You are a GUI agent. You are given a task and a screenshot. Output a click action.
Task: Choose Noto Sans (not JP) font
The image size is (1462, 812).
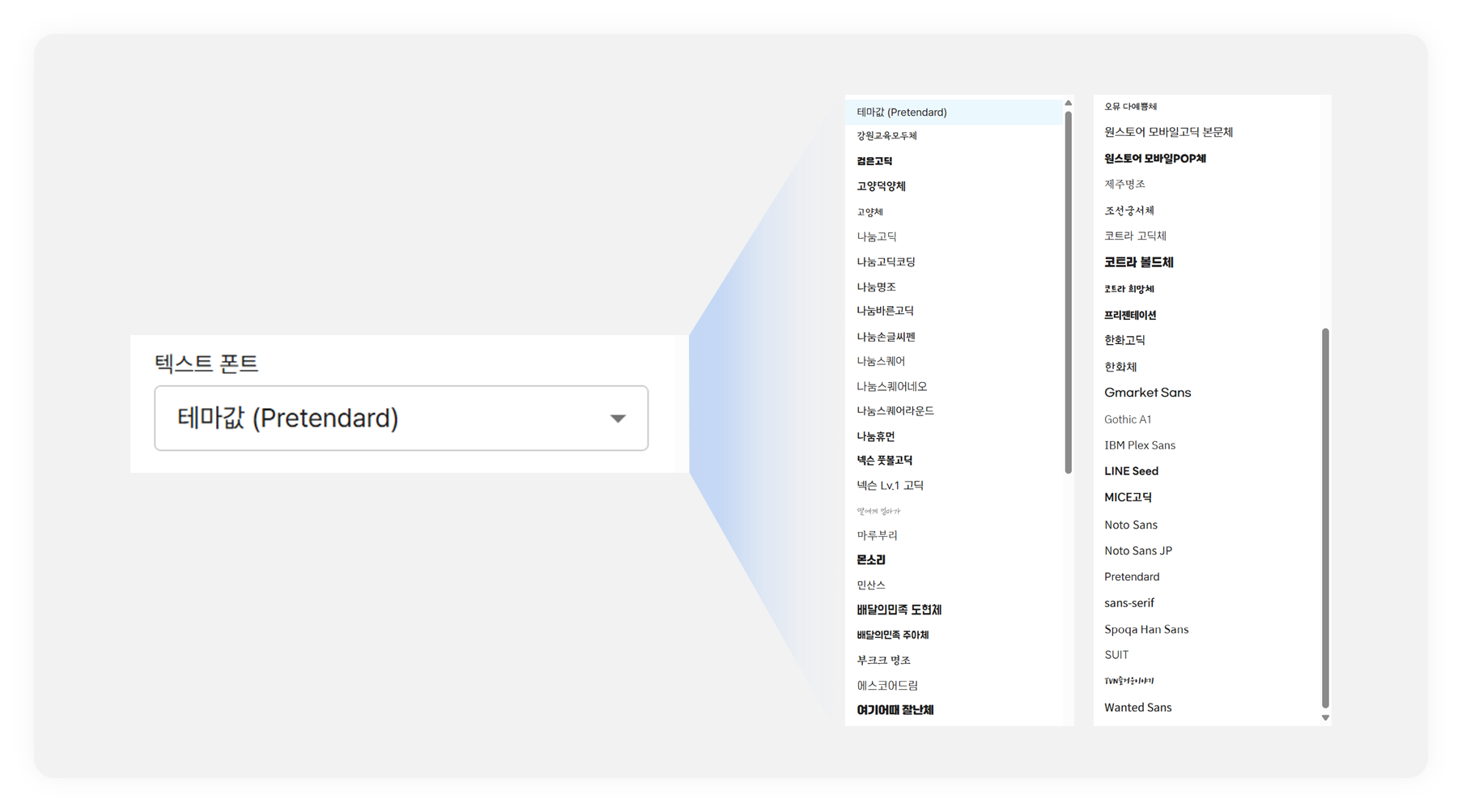1130,525
